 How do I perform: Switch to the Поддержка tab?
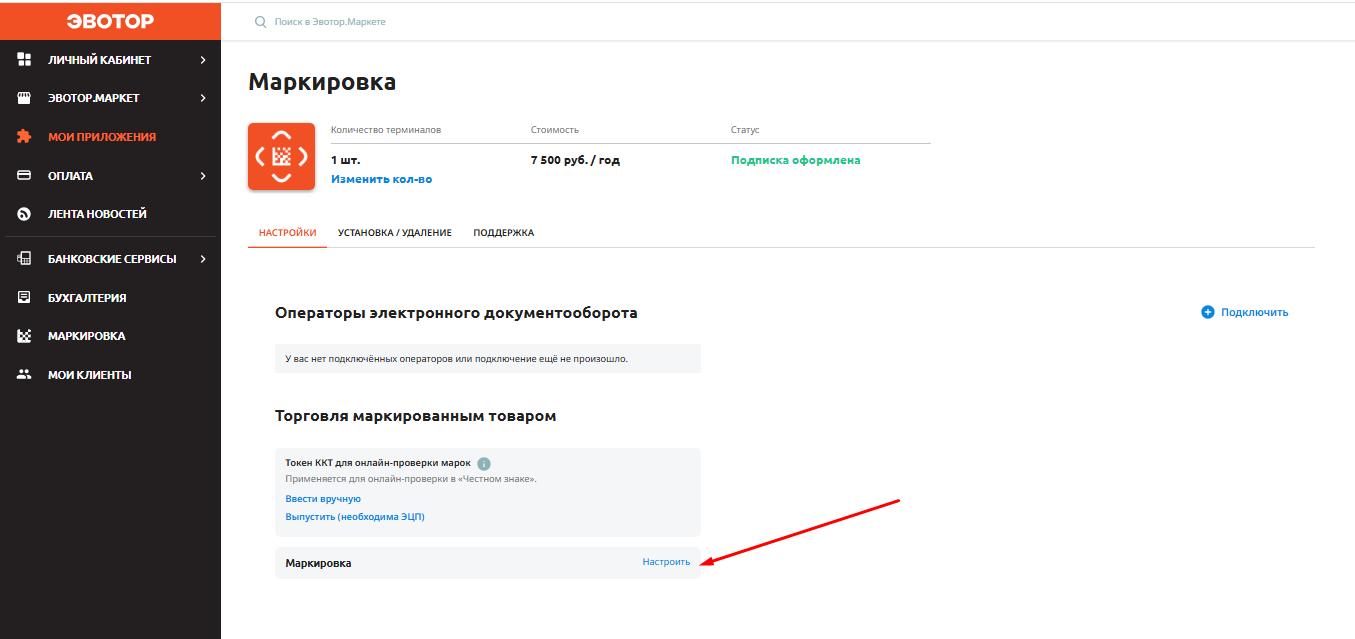504,233
